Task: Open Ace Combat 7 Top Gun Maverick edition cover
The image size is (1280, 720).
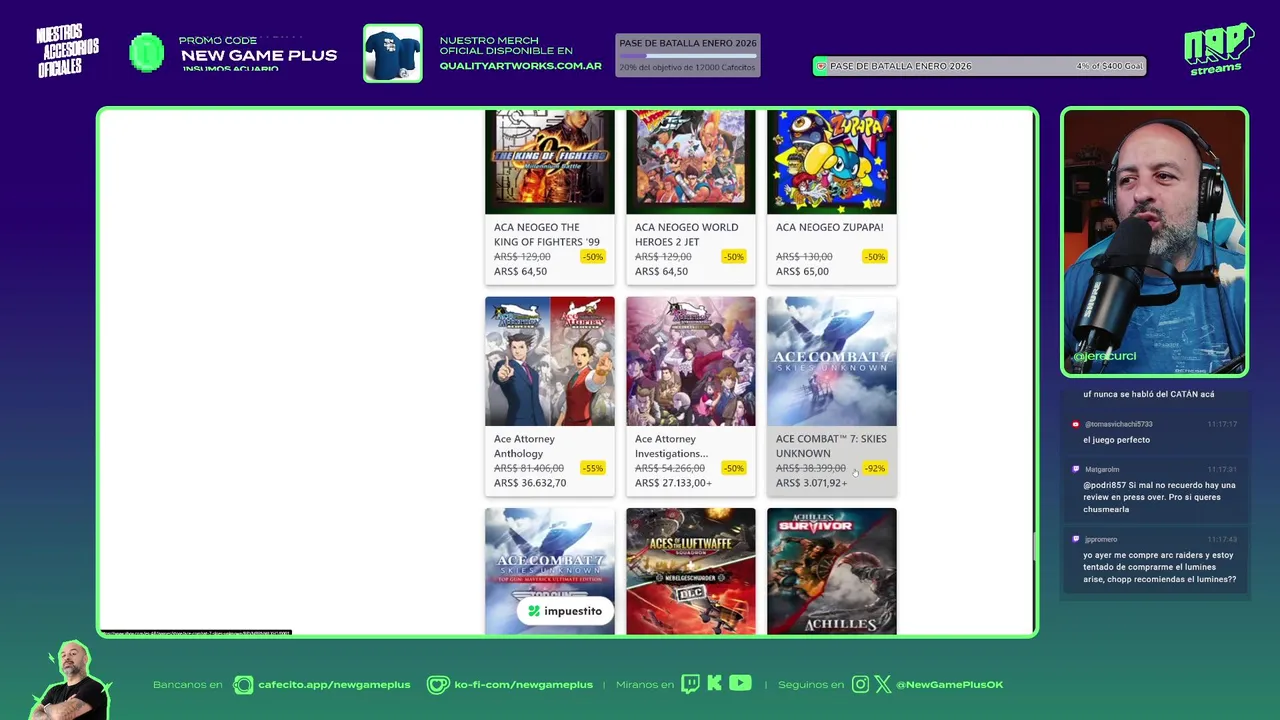Action: (x=550, y=571)
